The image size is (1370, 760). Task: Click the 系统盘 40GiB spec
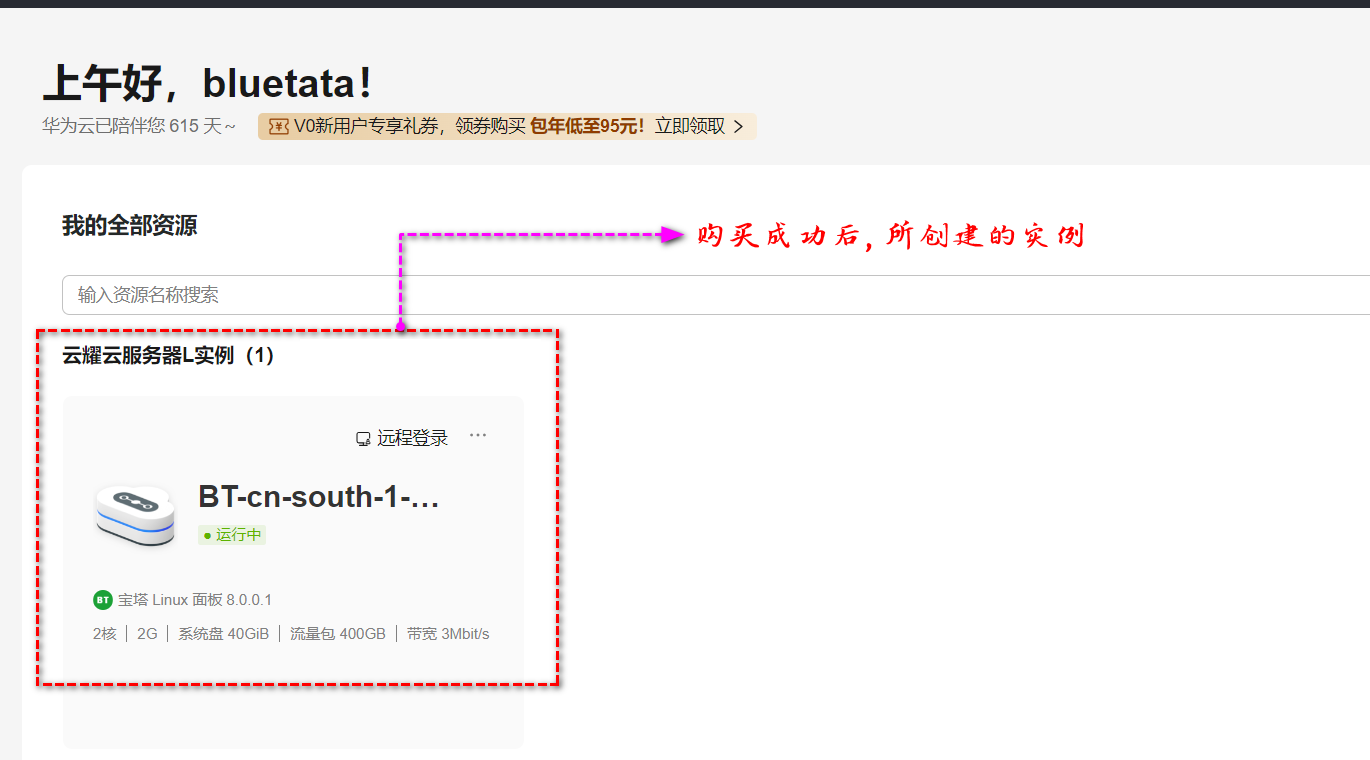[224, 634]
